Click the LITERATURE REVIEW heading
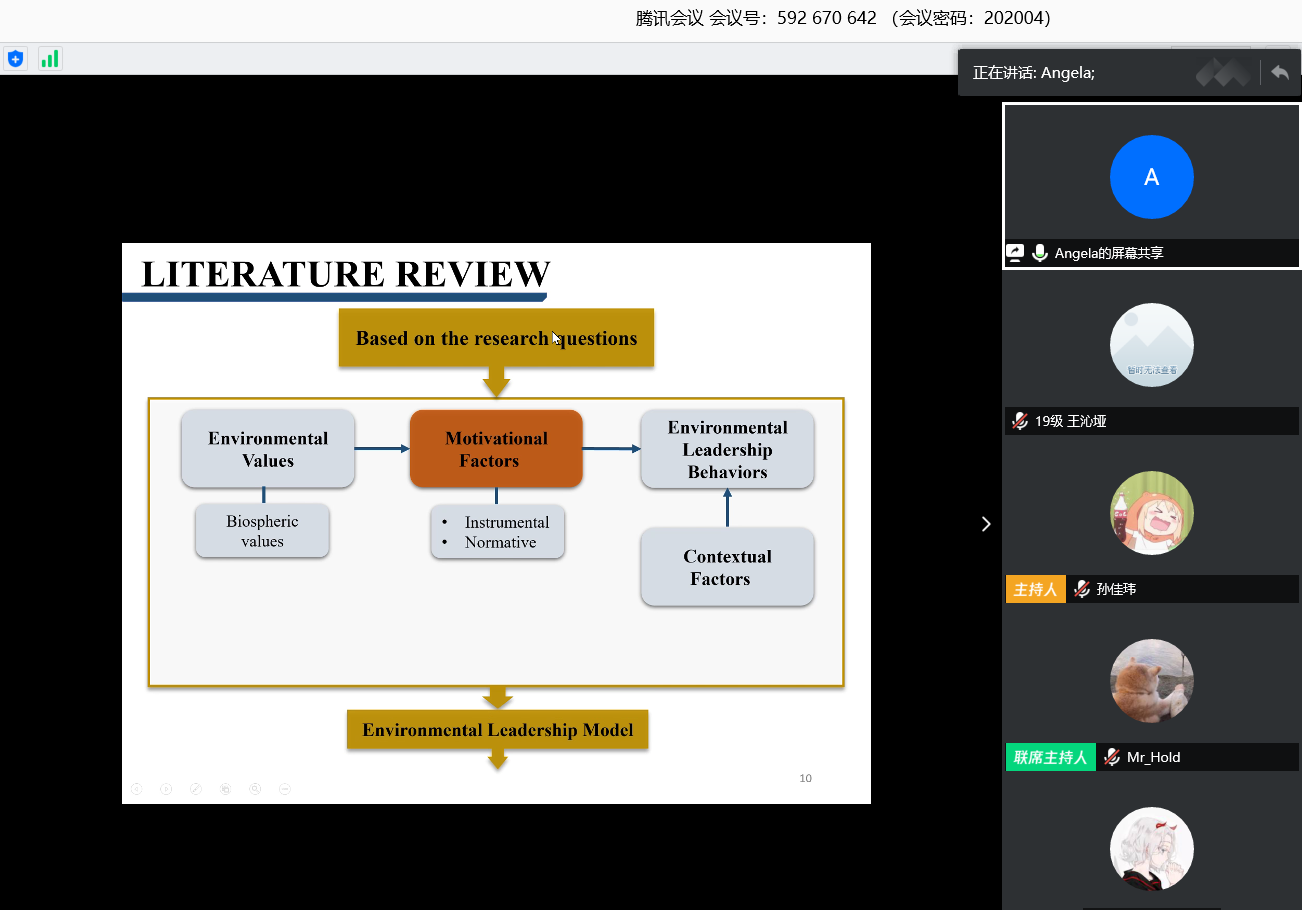Viewport: 1302px width, 910px height. click(x=346, y=273)
